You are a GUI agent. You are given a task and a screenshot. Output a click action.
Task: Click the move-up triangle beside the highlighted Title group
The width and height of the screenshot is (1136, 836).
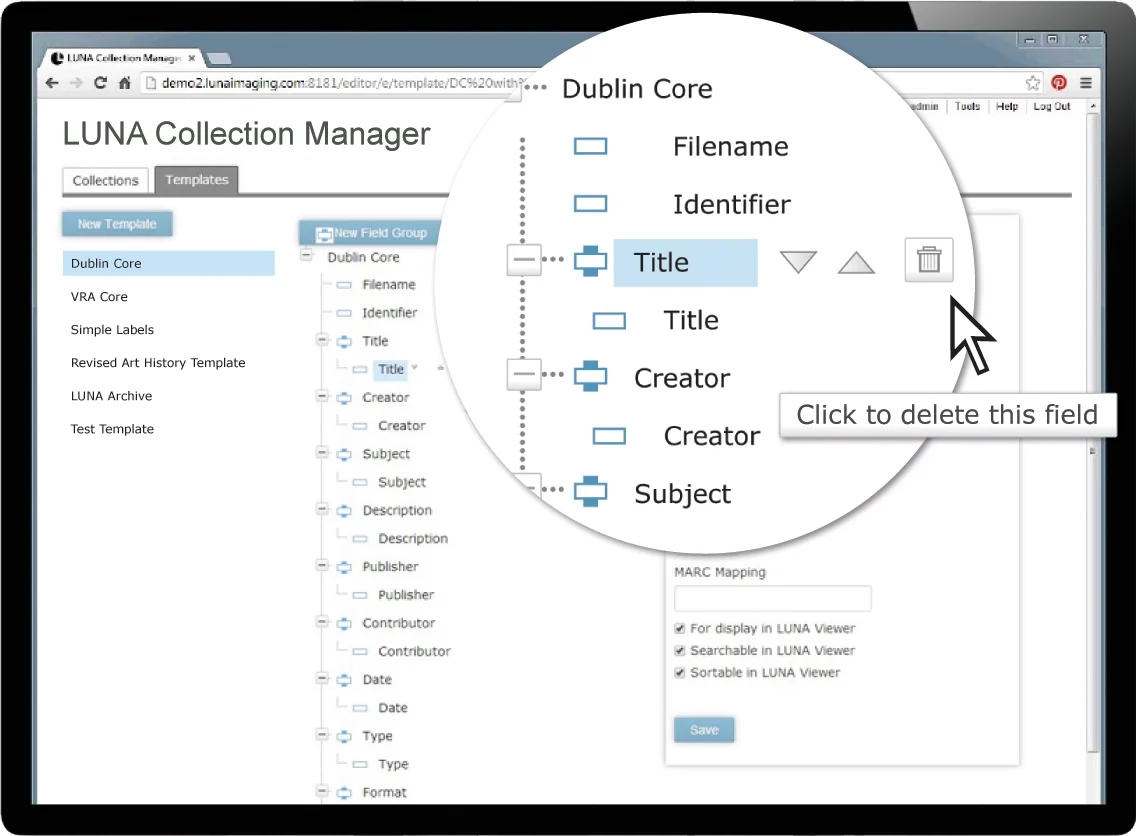(856, 262)
